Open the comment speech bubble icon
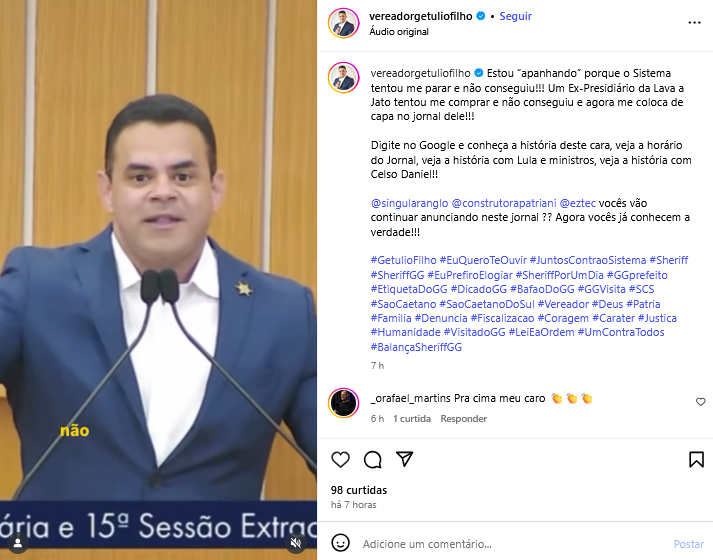 tap(372, 460)
